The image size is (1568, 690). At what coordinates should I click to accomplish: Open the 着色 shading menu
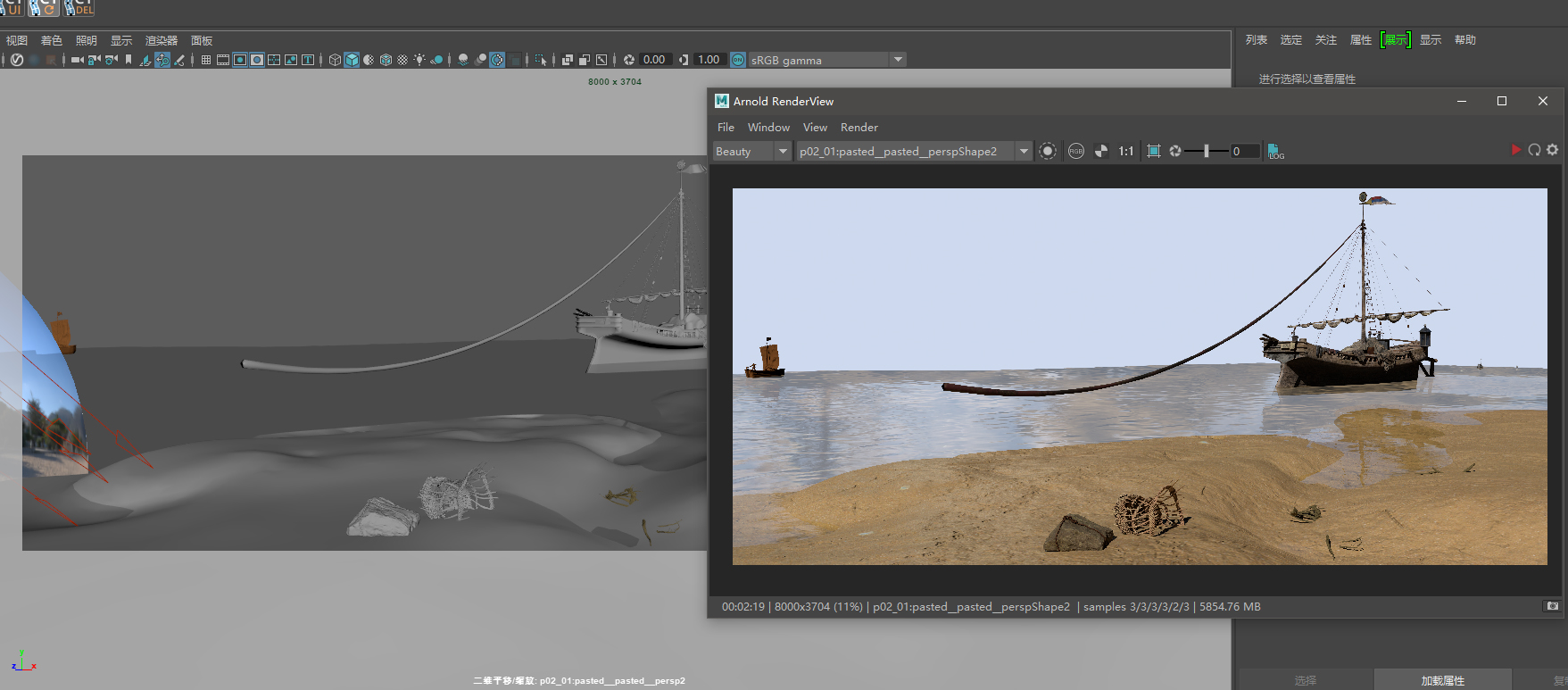tap(52, 40)
